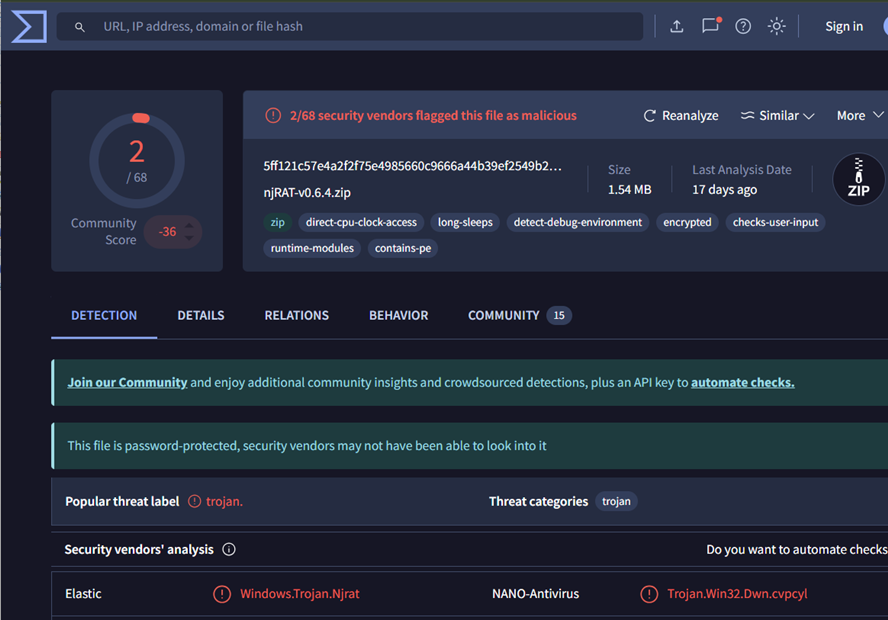Focus the URL, IP, domain or hash search field

pyautogui.click(x=349, y=27)
